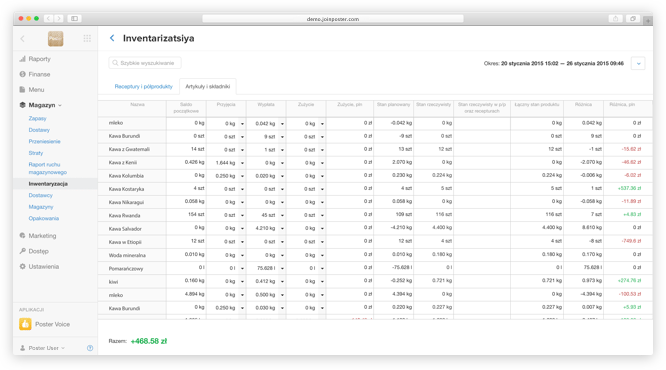This screenshot has width=666, height=370.
Task: Select the Artykuły i składniki tab
Action: pyautogui.click(x=208, y=86)
